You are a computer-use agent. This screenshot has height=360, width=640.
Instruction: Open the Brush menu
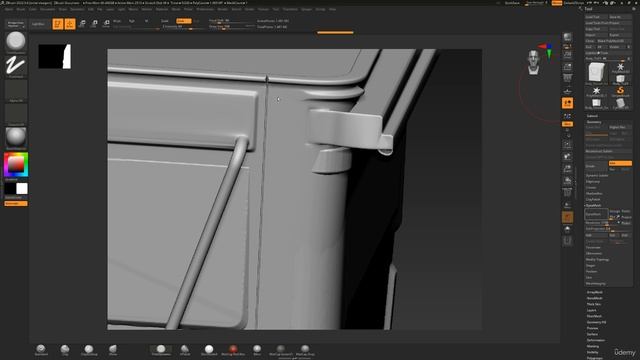[20, 9]
